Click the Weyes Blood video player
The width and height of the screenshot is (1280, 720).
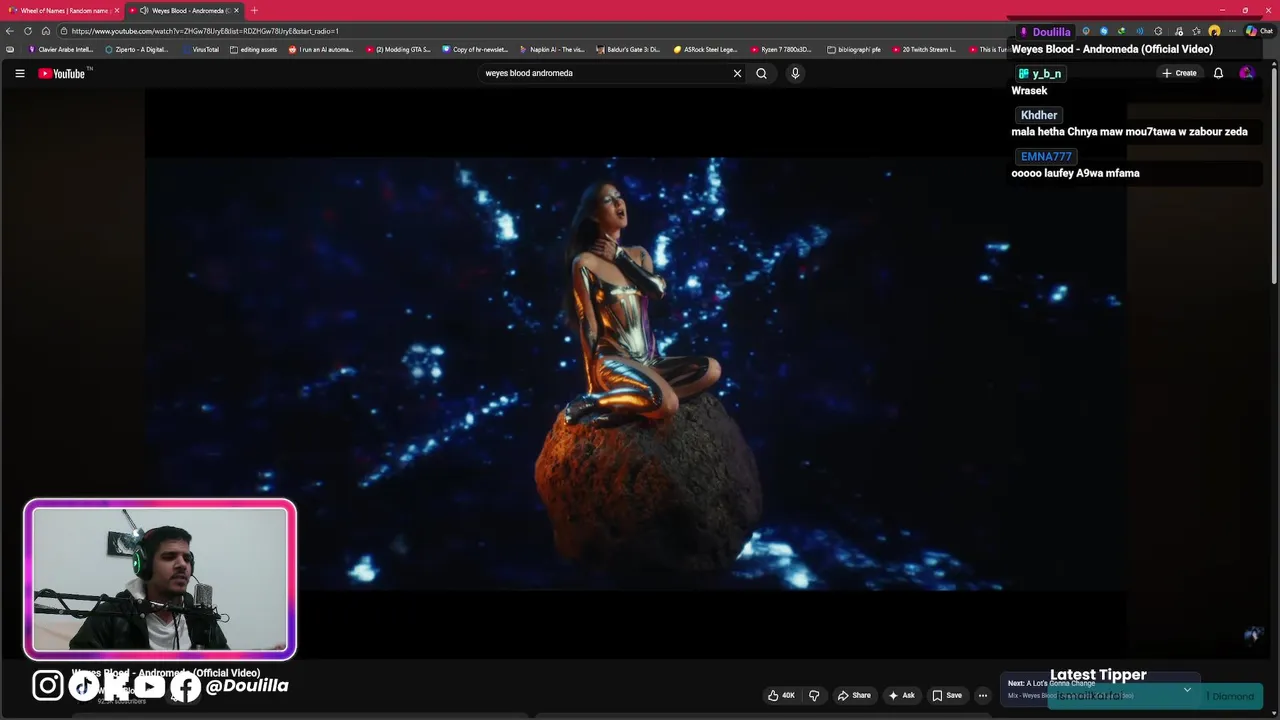(x=636, y=372)
